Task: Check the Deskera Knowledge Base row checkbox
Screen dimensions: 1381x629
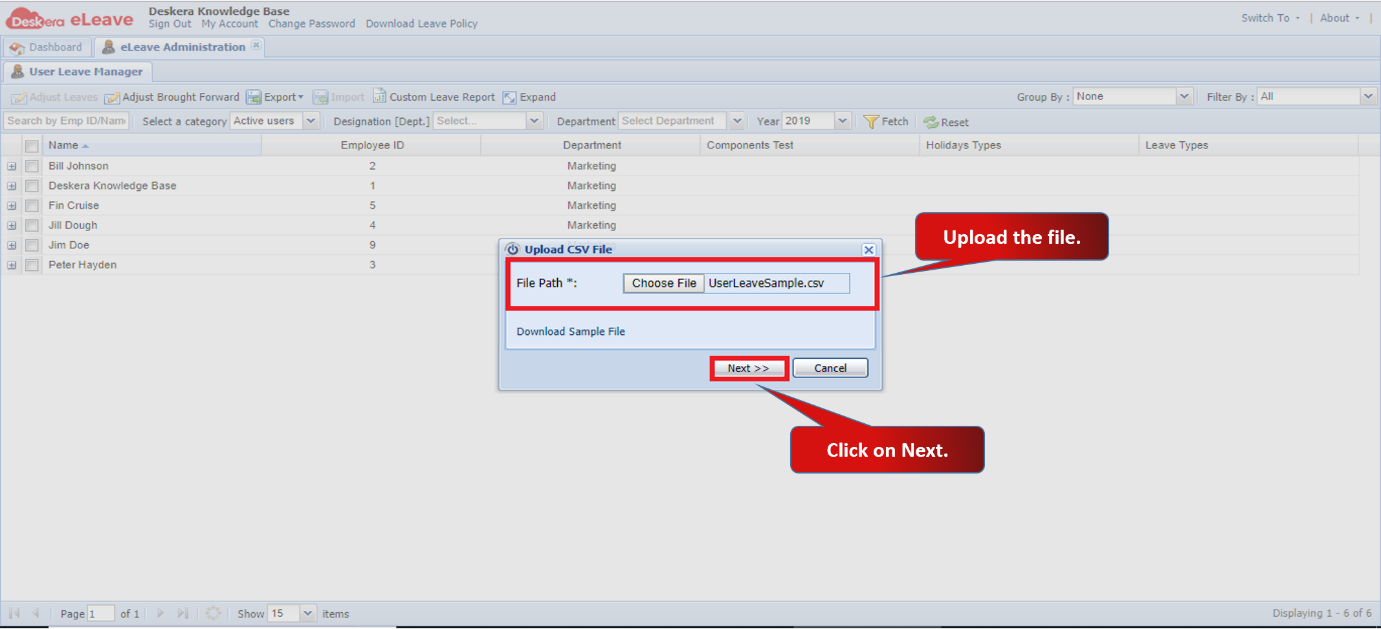Action: 32,186
